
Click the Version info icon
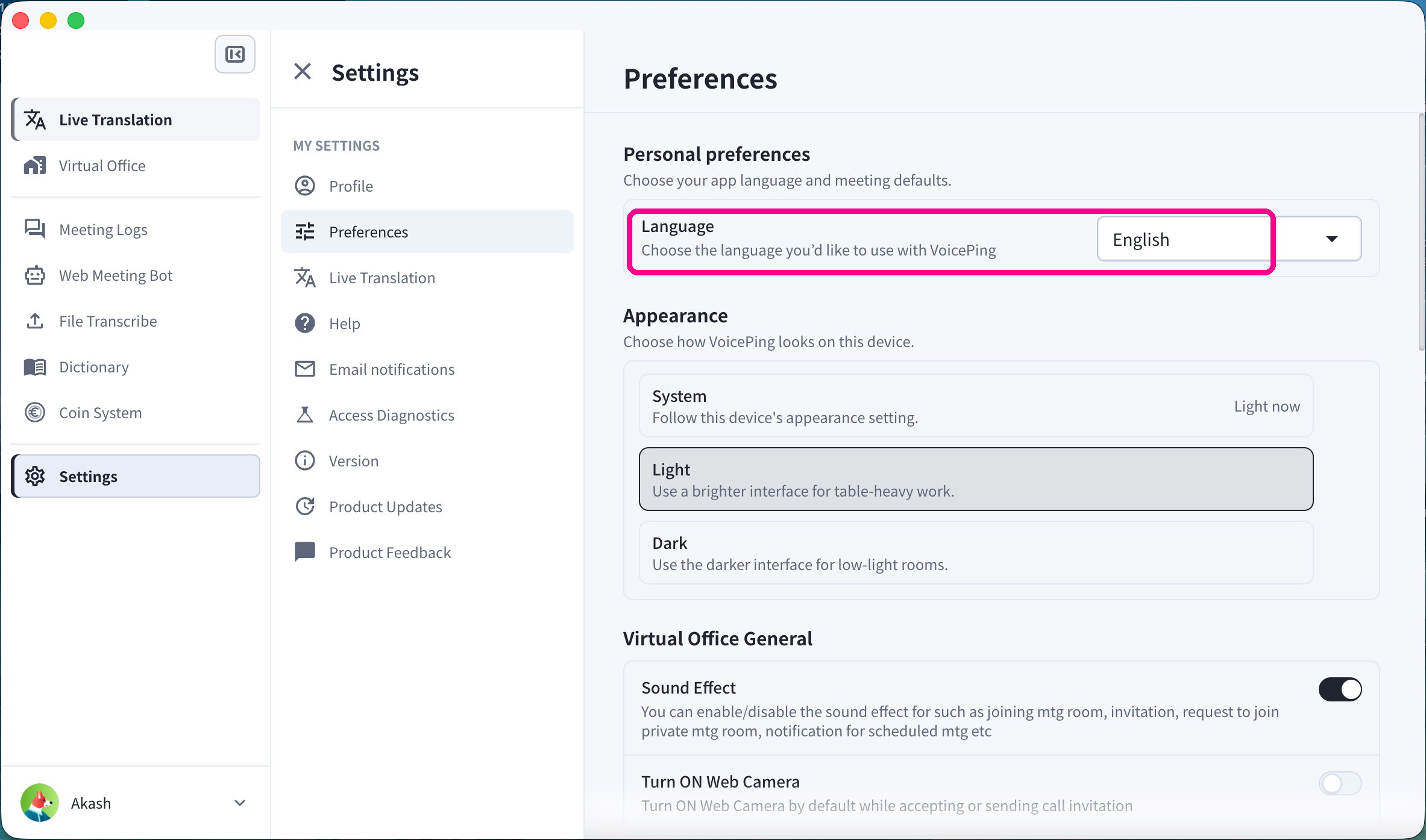coord(305,461)
